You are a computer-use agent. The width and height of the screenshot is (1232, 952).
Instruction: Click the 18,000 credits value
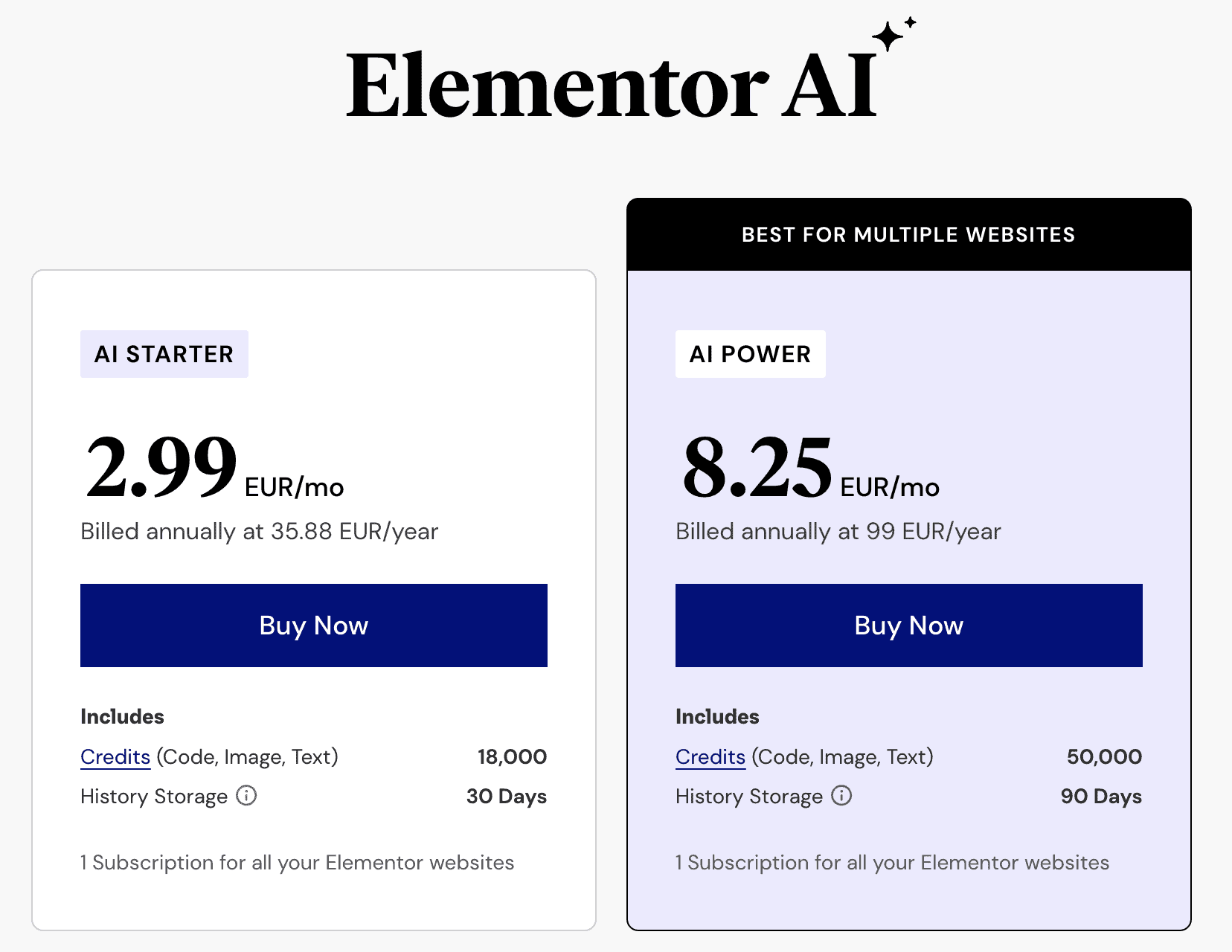click(x=512, y=757)
